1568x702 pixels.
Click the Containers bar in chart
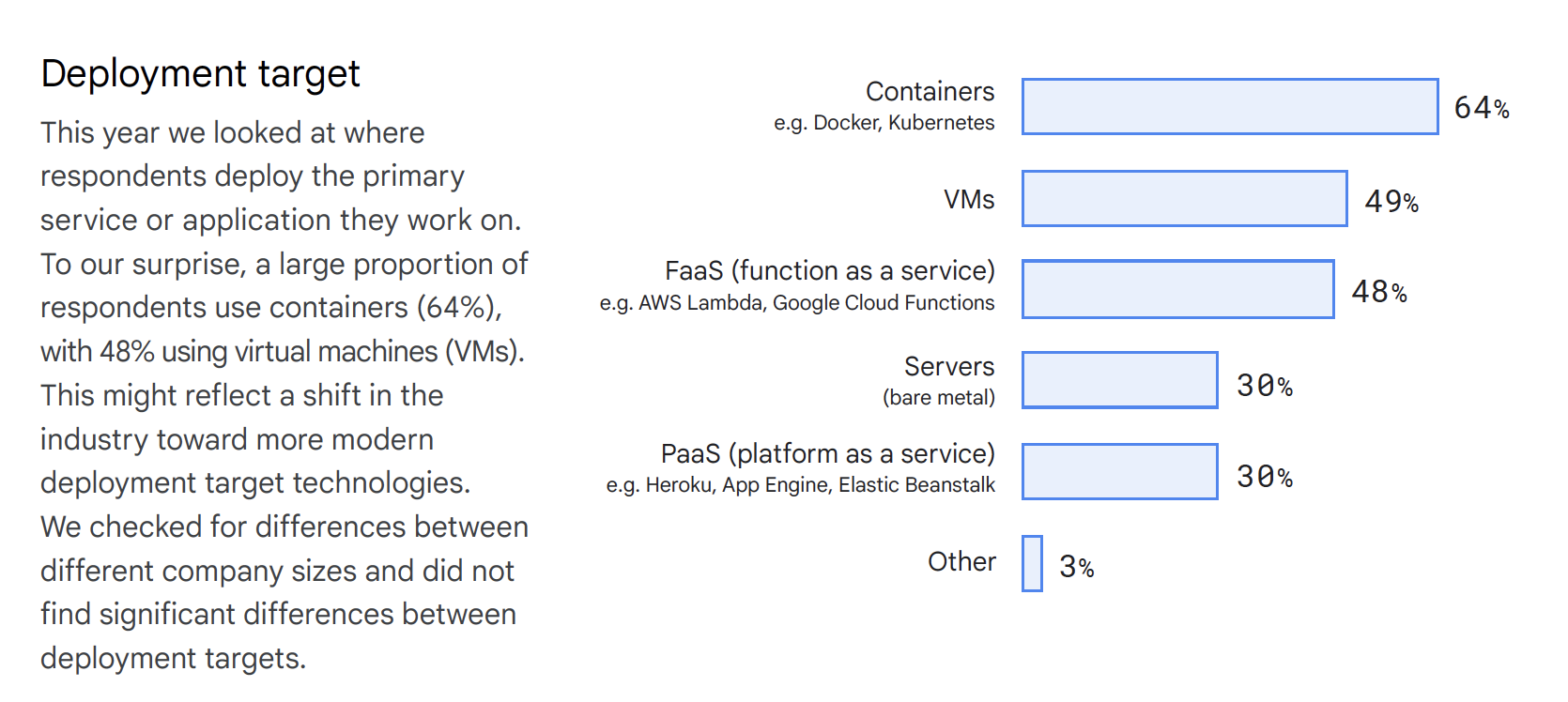(x=1230, y=106)
